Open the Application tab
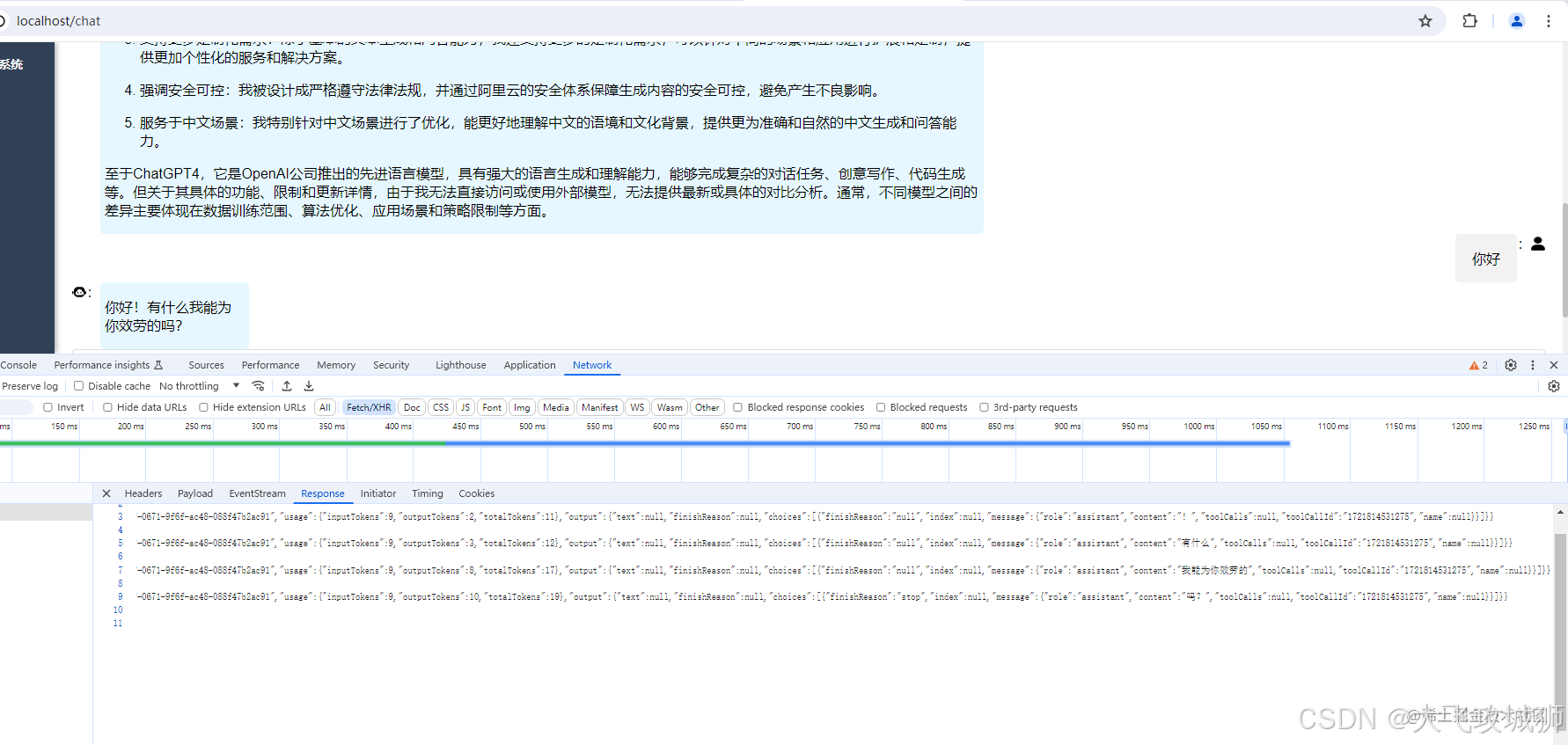Viewport: 1568px width, 745px height. pos(530,365)
